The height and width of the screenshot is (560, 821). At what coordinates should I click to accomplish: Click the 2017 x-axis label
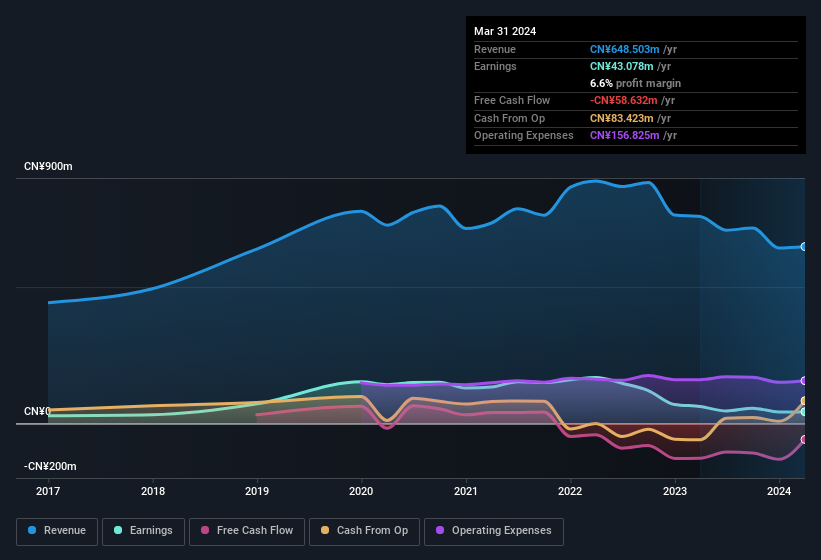point(48,491)
